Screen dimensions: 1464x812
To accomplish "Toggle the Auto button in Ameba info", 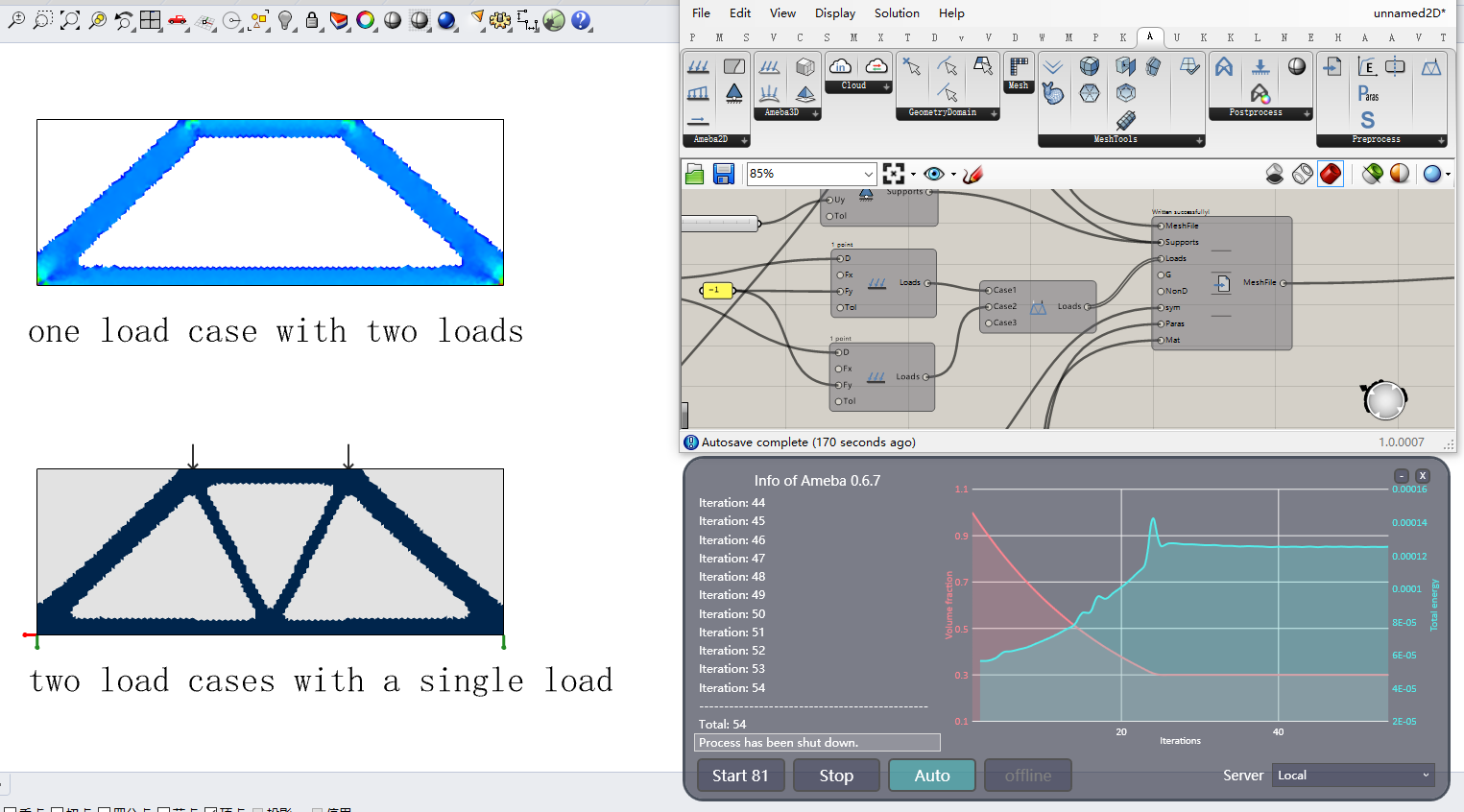I will 932,776.
